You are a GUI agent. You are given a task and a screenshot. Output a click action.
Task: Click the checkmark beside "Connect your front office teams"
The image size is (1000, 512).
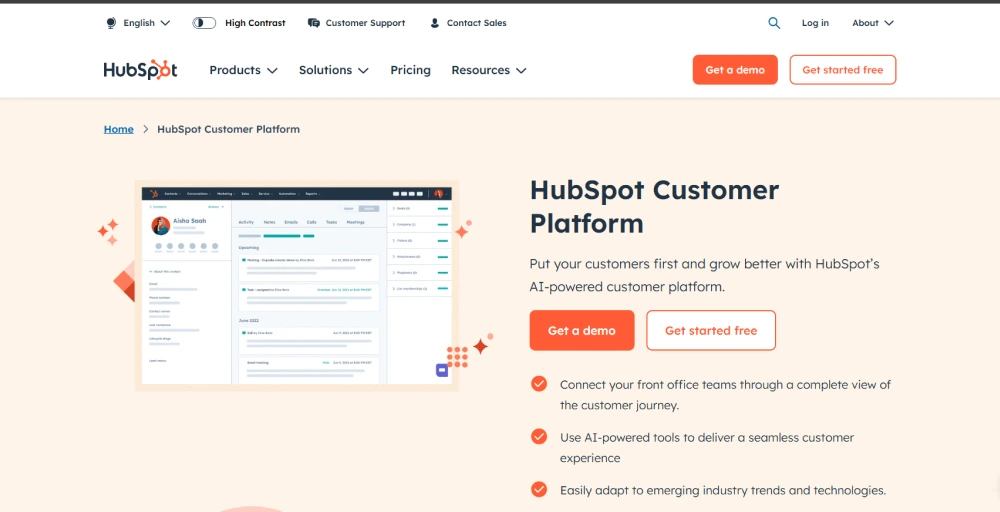tap(539, 384)
